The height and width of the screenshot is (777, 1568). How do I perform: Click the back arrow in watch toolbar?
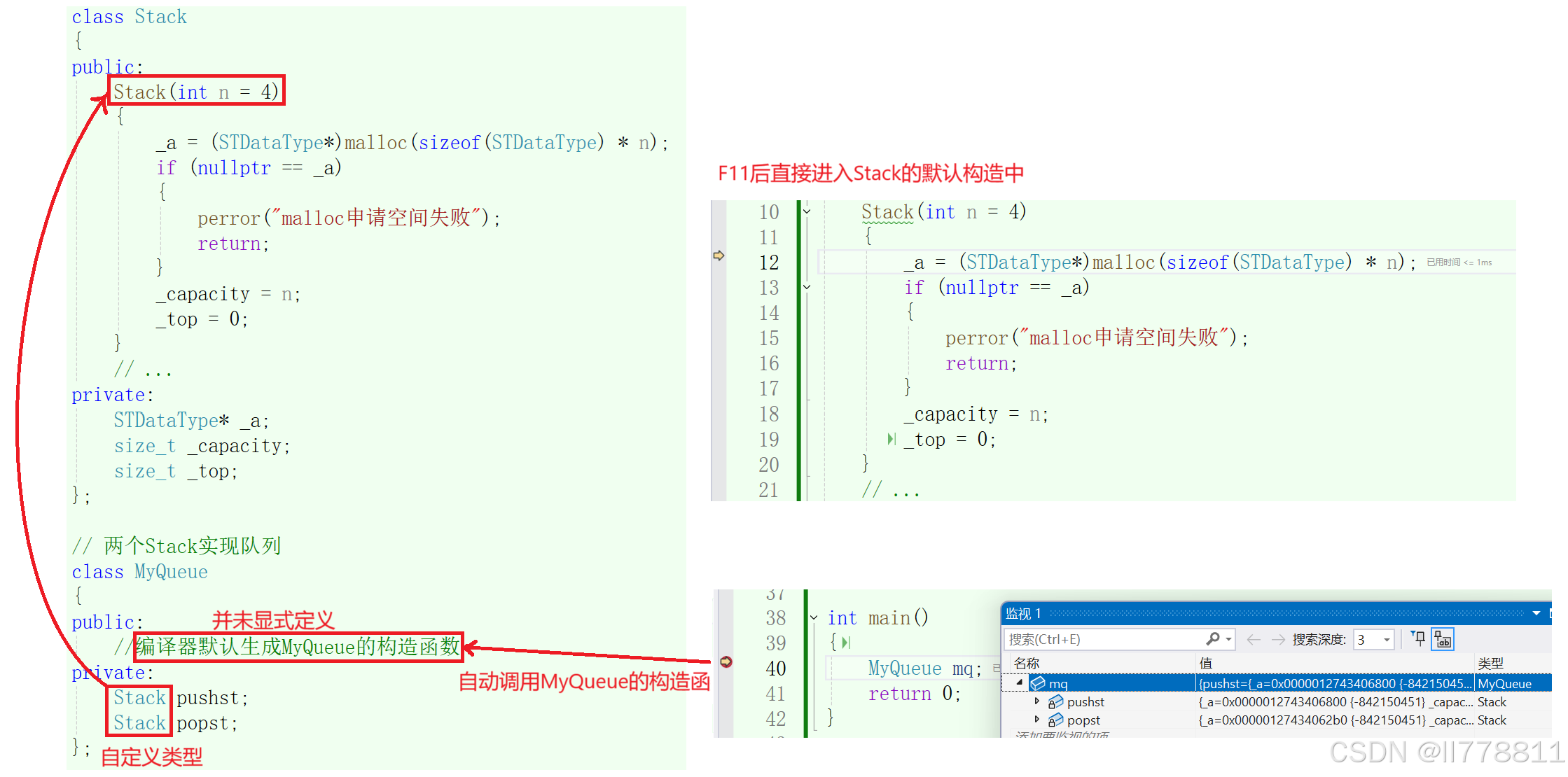coord(1254,639)
